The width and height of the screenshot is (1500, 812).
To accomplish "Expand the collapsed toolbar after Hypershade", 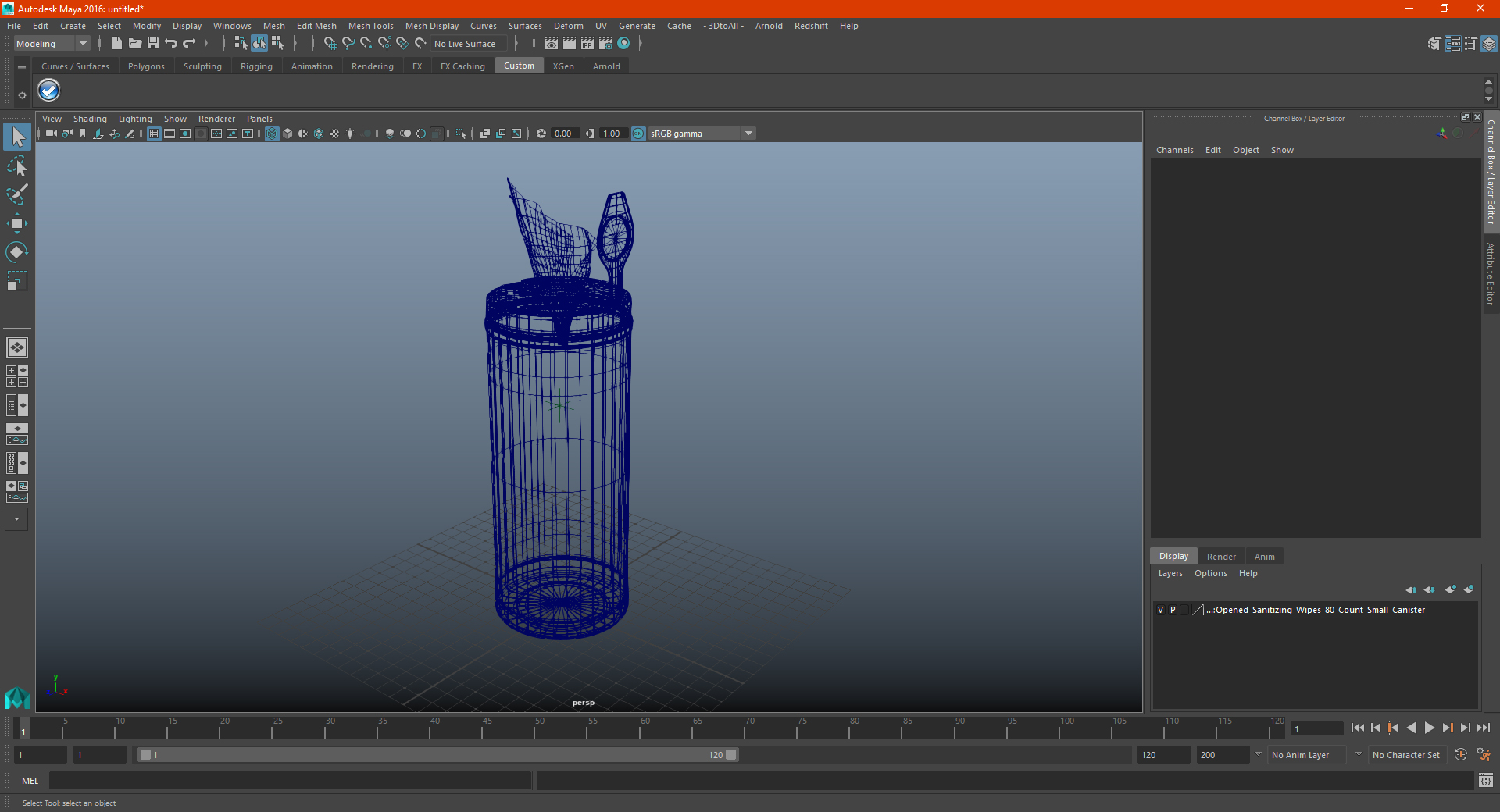I will (x=641, y=44).
